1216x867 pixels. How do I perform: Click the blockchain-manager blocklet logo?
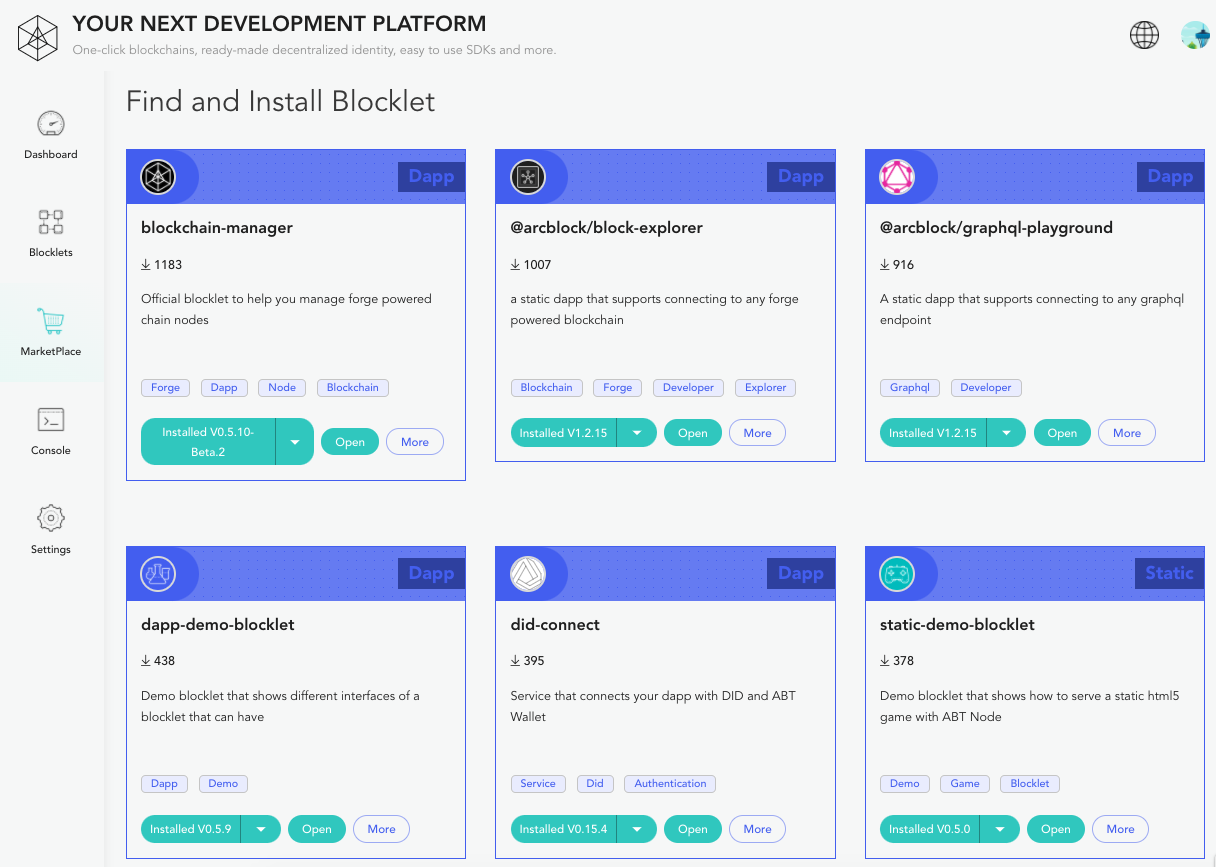pos(157,177)
